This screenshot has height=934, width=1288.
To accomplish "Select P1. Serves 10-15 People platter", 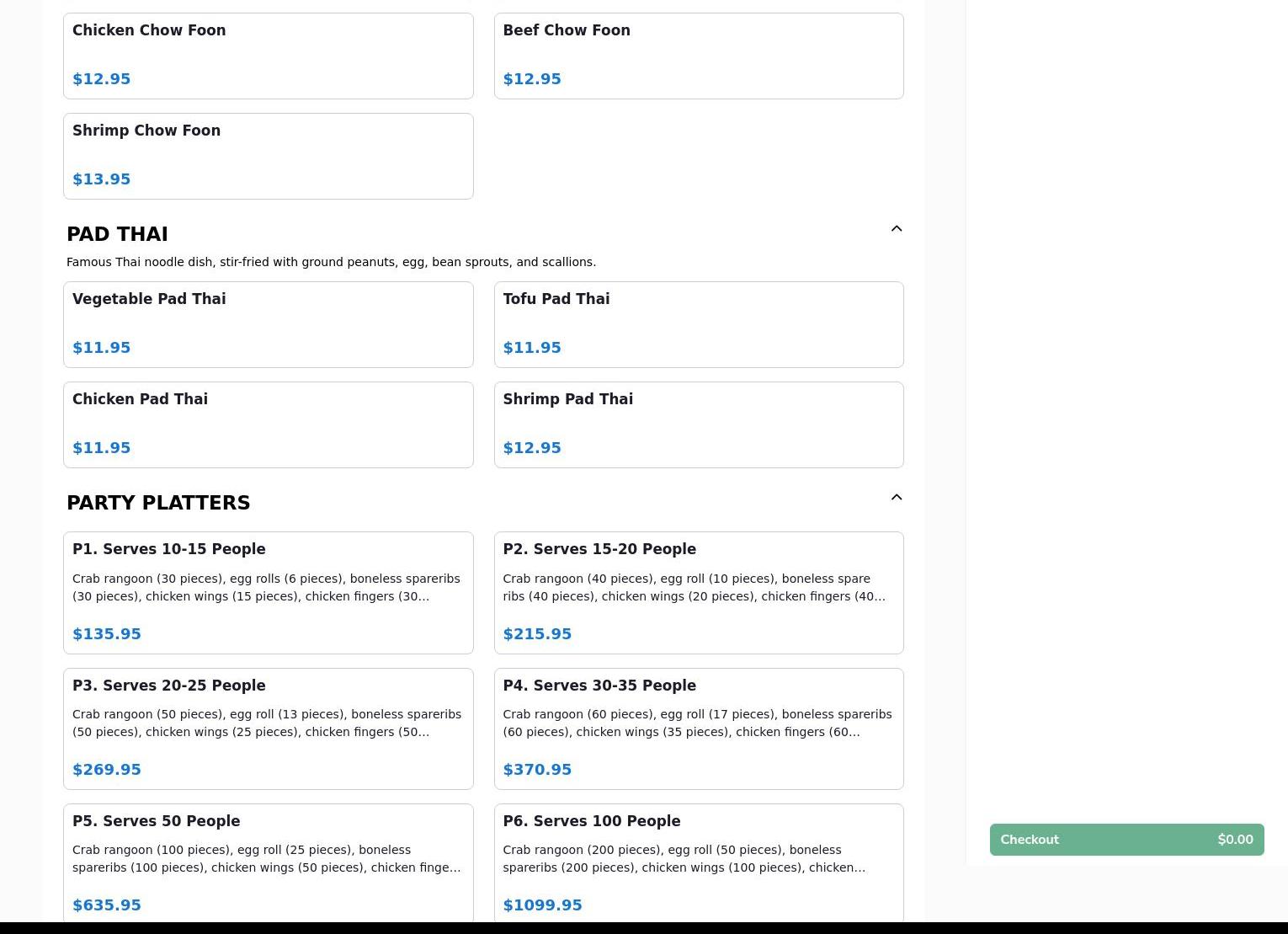I will tap(269, 593).
